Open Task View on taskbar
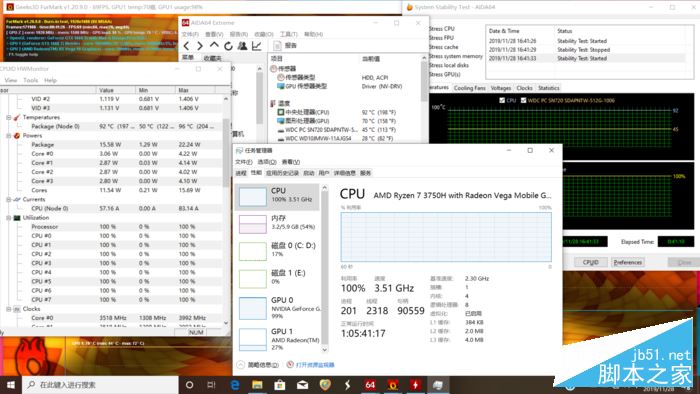Viewport: 700px width, 394px height. click(212, 385)
